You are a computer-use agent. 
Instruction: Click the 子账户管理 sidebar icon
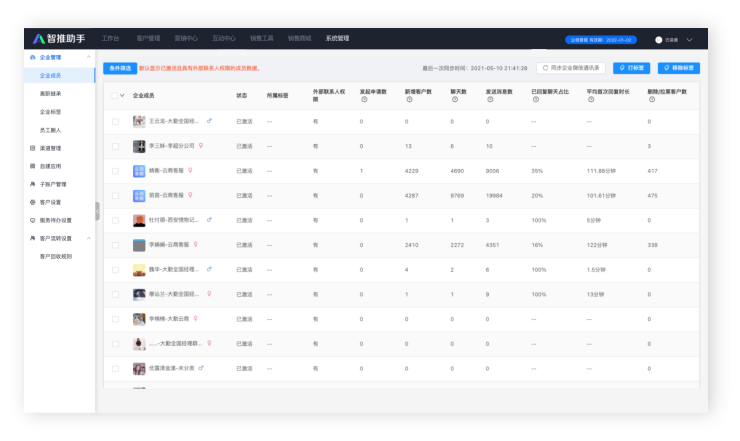[x=33, y=184]
